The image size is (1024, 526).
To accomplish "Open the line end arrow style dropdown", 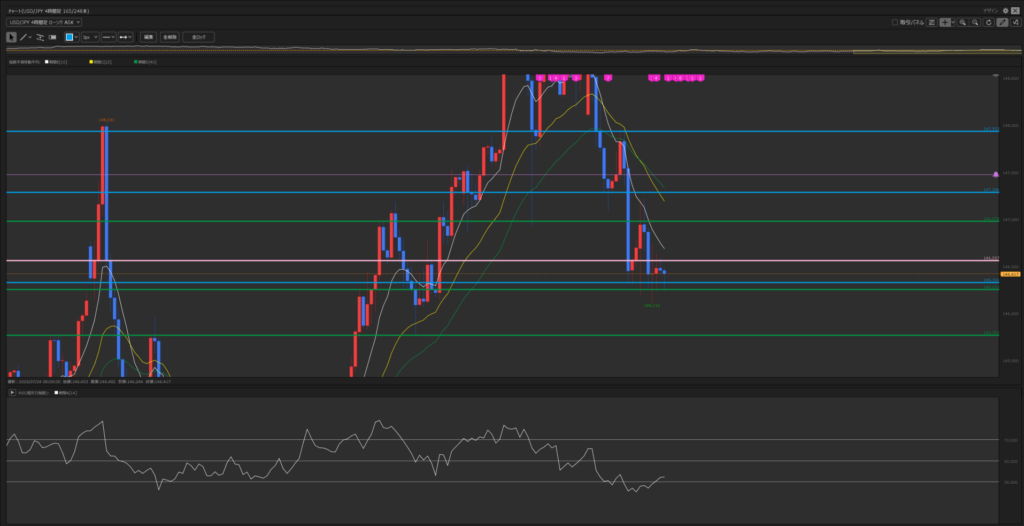I will [x=125, y=37].
